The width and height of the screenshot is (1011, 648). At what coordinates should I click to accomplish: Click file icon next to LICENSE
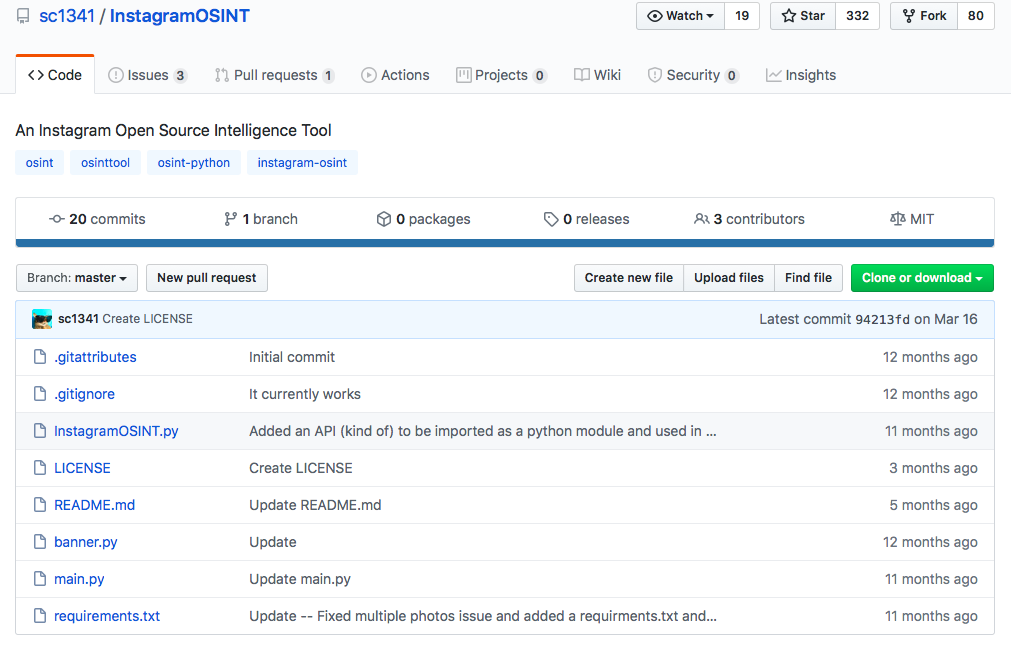(40, 467)
